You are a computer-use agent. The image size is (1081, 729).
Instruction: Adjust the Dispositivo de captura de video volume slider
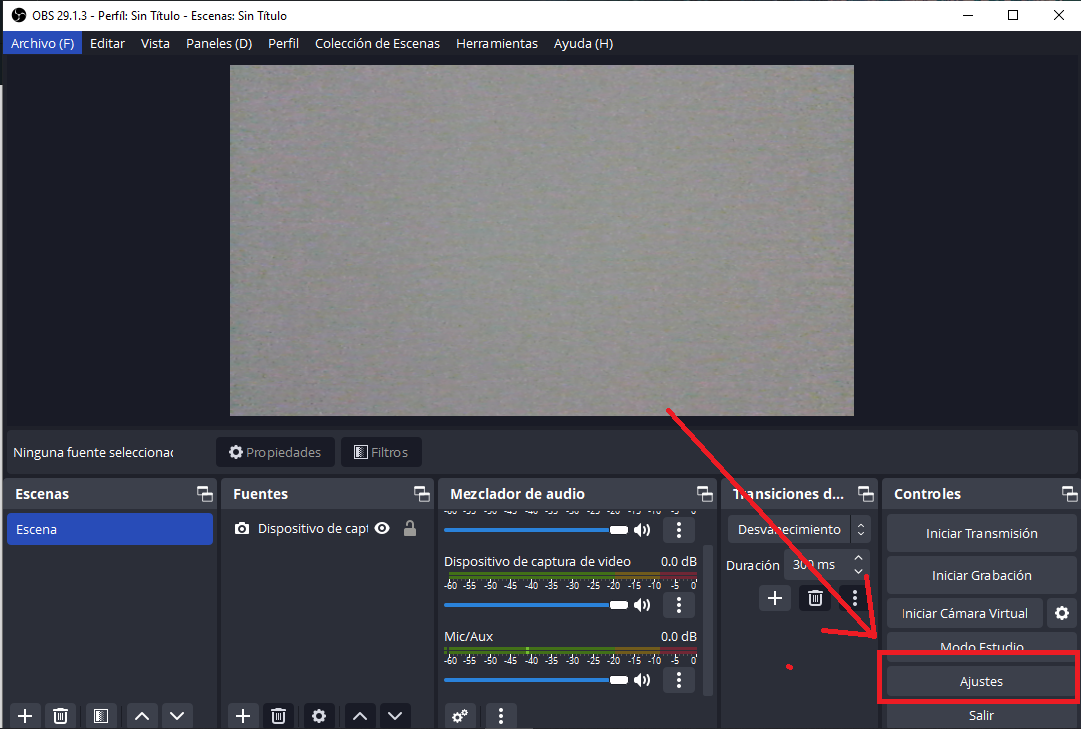618,605
